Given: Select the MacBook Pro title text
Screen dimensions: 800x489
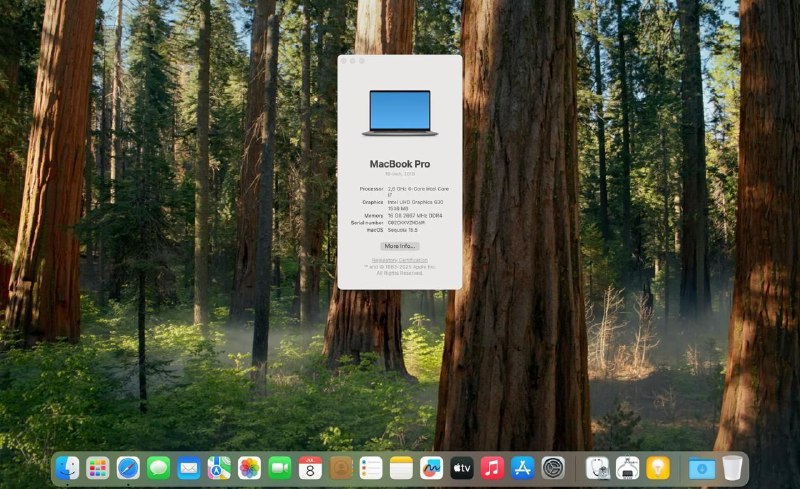Looking at the screenshot, I should [400, 164].
